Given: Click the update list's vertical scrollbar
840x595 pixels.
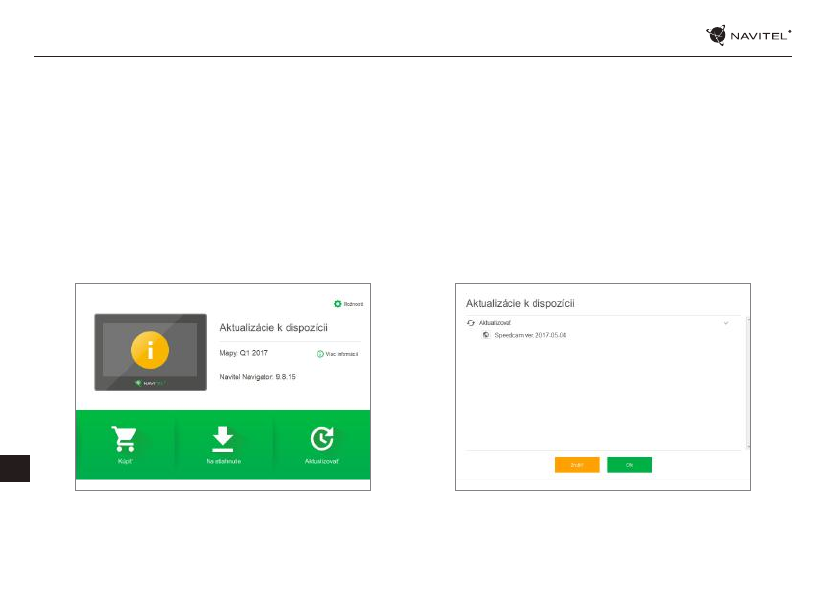Looking at the screenshot, I should pos(748,382).
